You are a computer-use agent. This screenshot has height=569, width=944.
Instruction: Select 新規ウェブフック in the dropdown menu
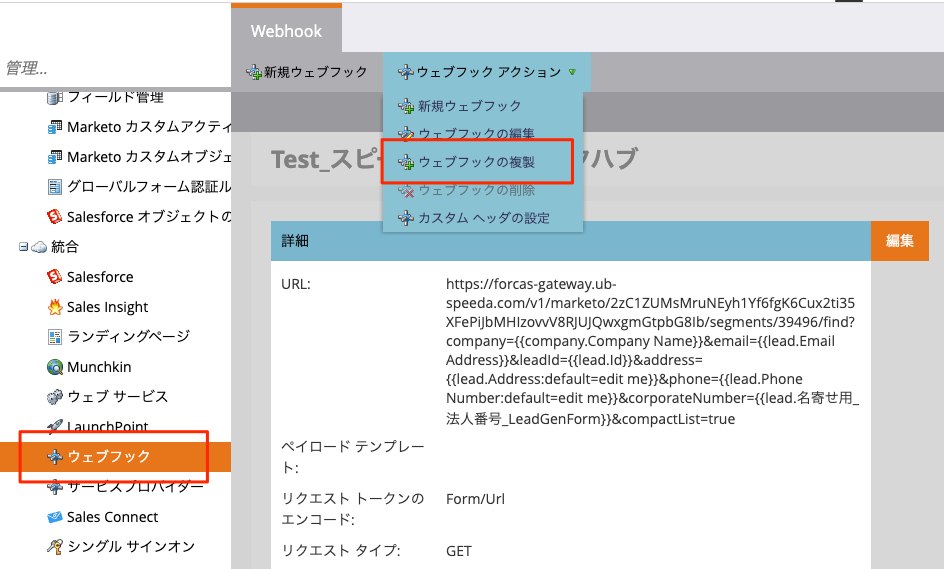469,106
